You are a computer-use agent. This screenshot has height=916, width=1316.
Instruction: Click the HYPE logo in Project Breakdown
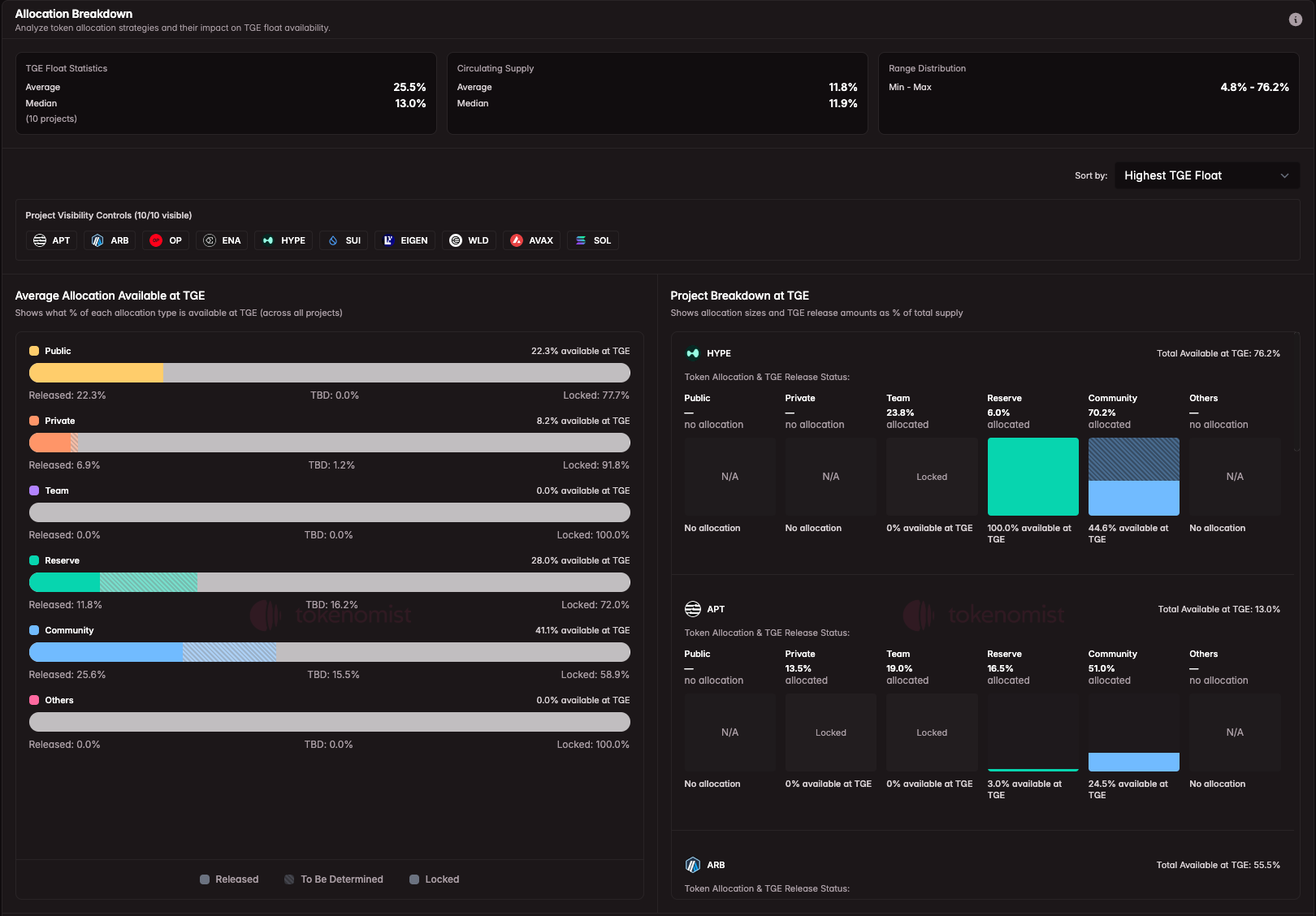pos(691,353)
